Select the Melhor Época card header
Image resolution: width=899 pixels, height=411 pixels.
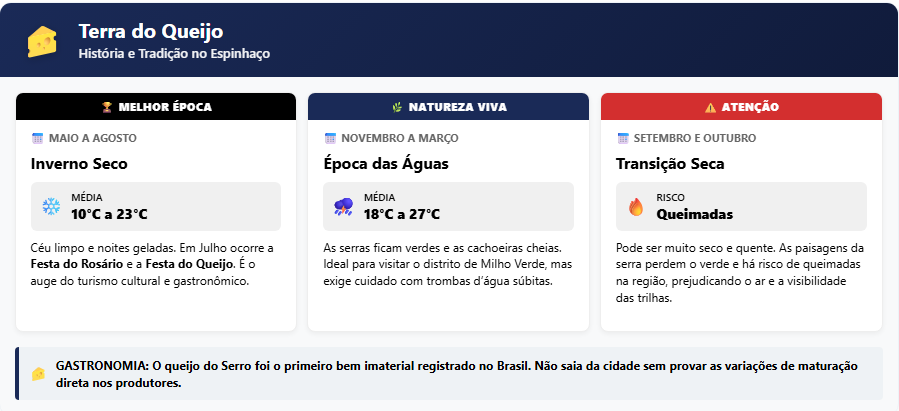tap(156, 107)
